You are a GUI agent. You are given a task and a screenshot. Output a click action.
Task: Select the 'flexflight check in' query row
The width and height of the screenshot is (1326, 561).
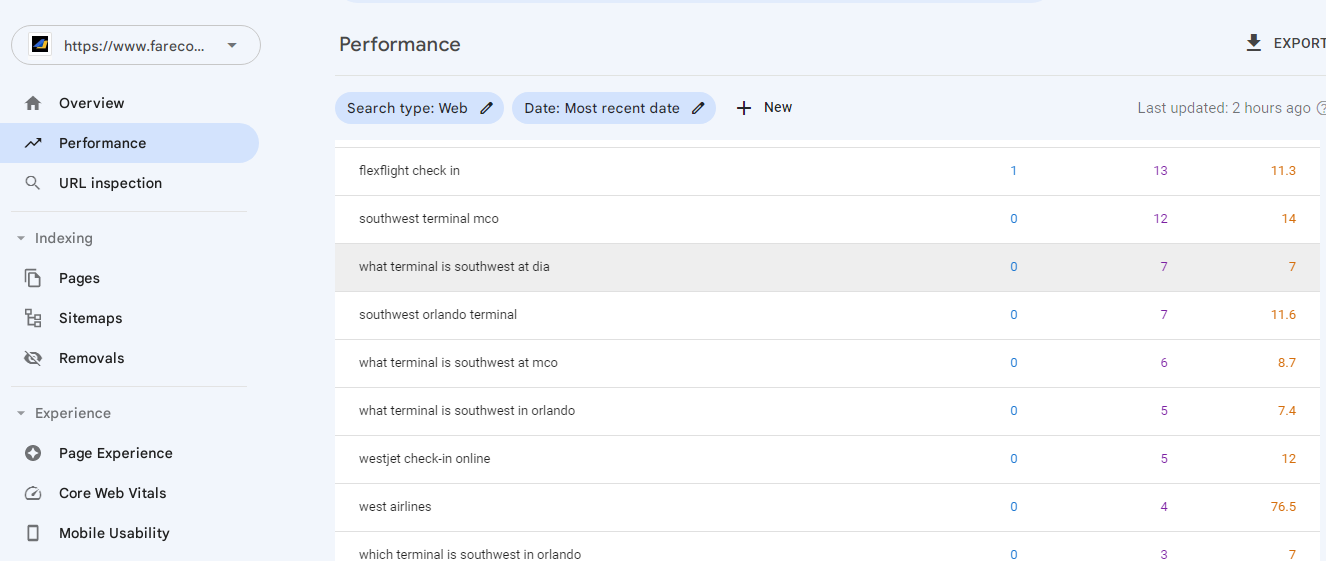pyautogui.click(x=830, y=171)
